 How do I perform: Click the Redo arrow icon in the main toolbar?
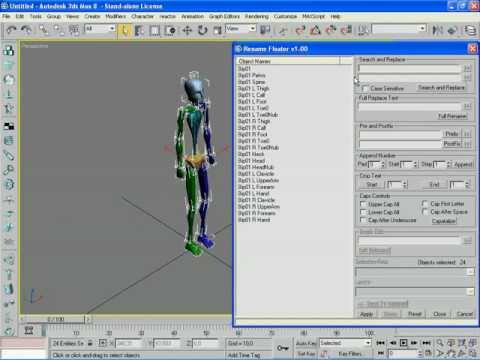tap(27, 30)
